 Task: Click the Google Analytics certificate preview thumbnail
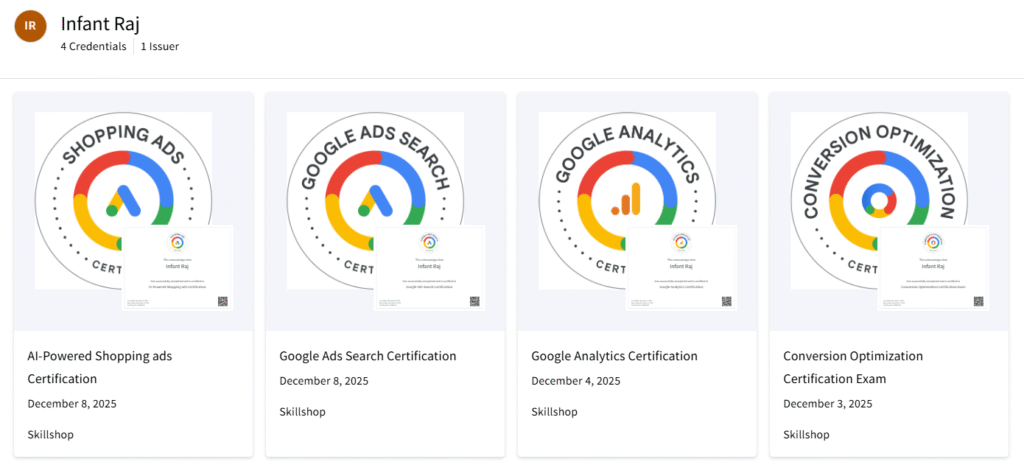point(681,268)
